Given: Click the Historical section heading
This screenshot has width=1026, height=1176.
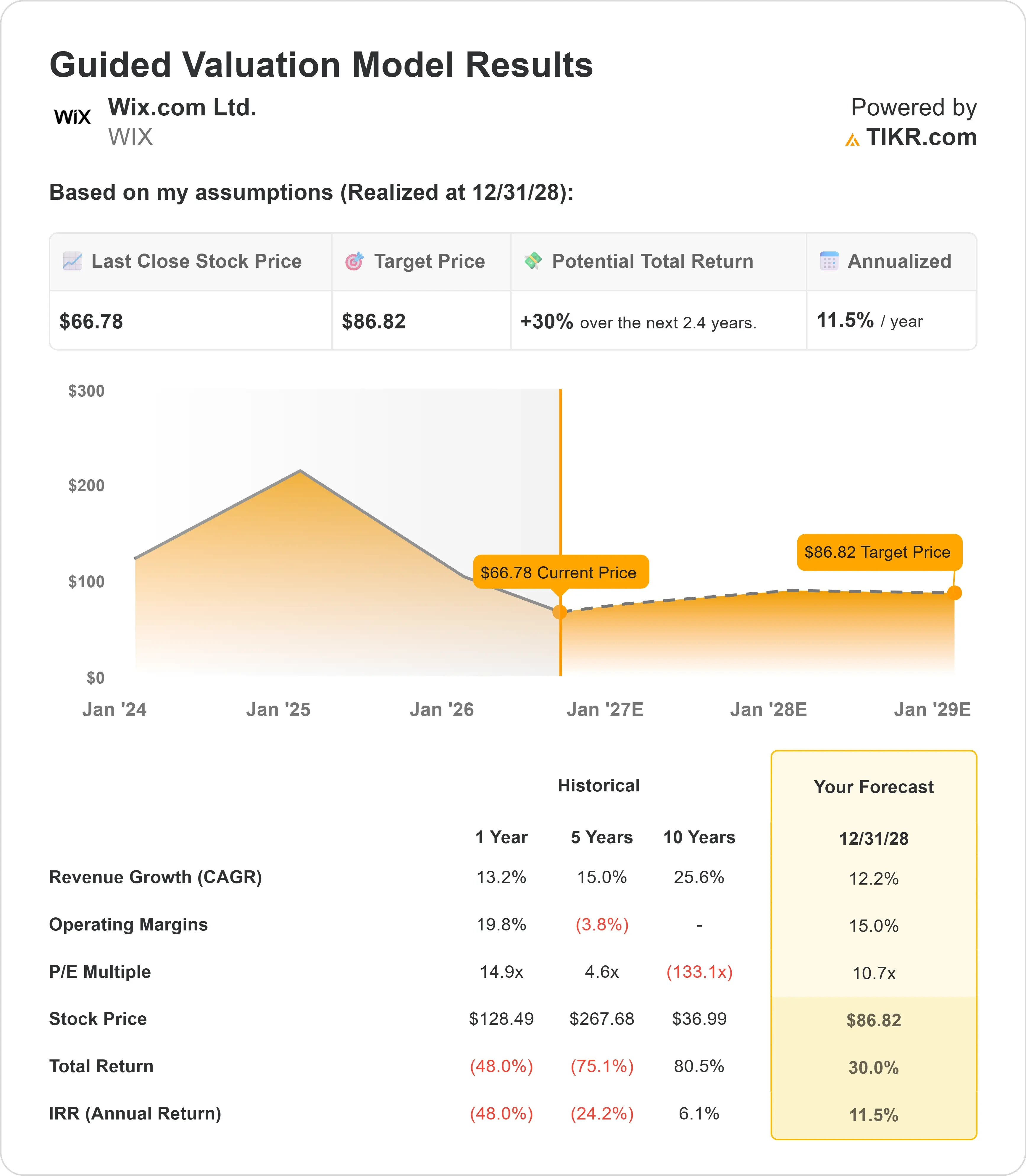Looking at the screenshot, I should [599, 785].
